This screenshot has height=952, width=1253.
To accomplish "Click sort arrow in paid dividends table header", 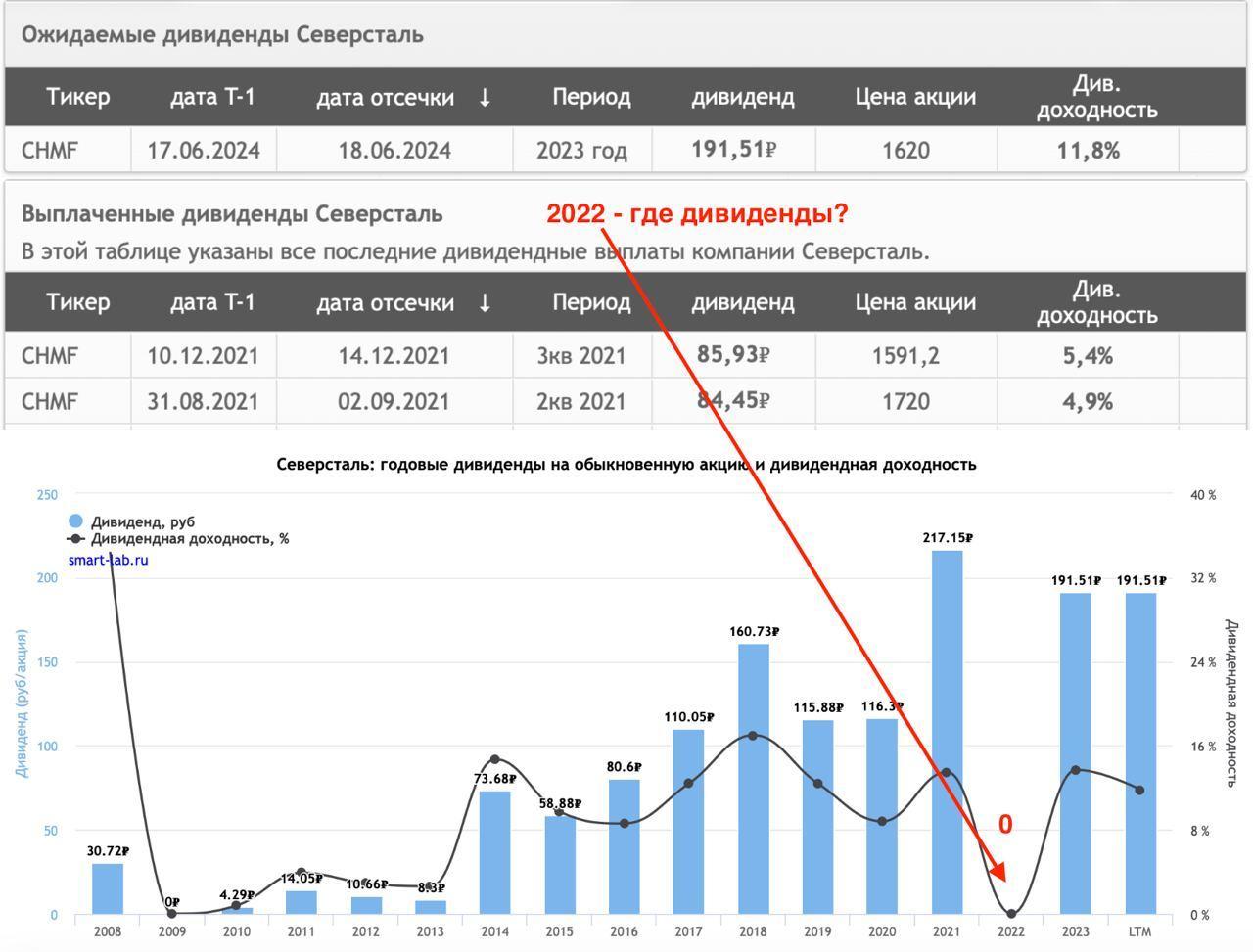I will tap(485, 302).
